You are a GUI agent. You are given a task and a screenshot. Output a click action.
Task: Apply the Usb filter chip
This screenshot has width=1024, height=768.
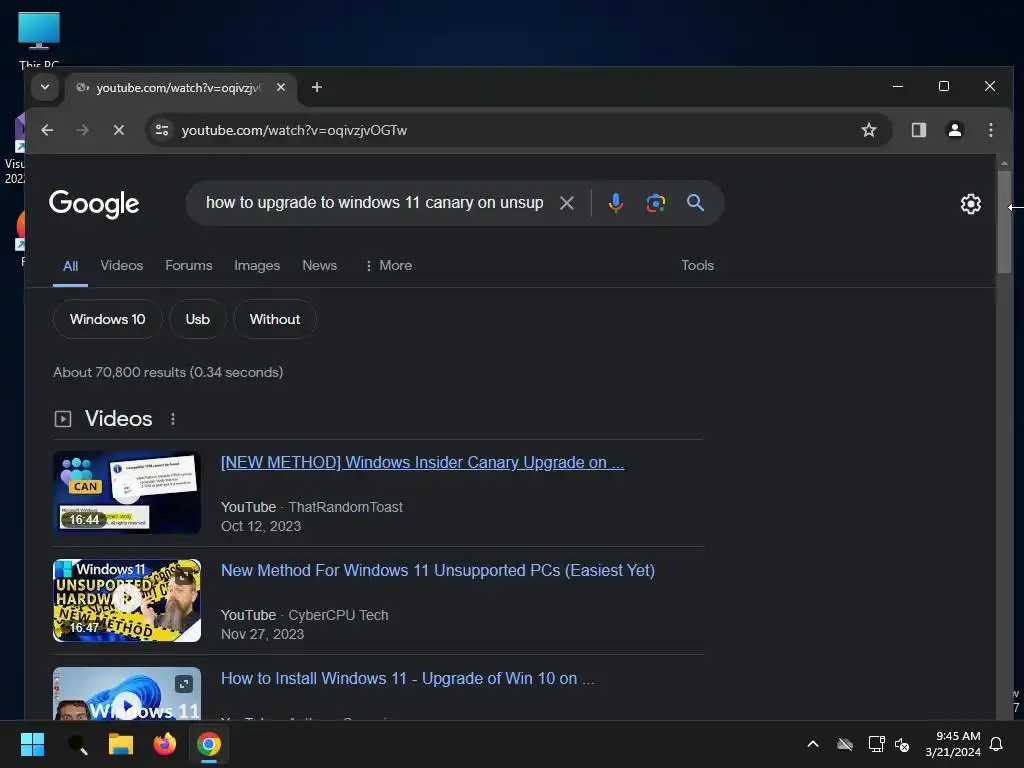click(x=197, y=319)
